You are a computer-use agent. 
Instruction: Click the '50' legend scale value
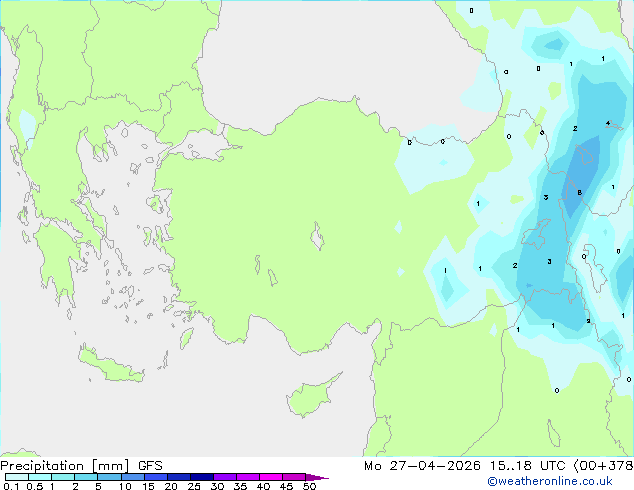click(x=309, y=486)
